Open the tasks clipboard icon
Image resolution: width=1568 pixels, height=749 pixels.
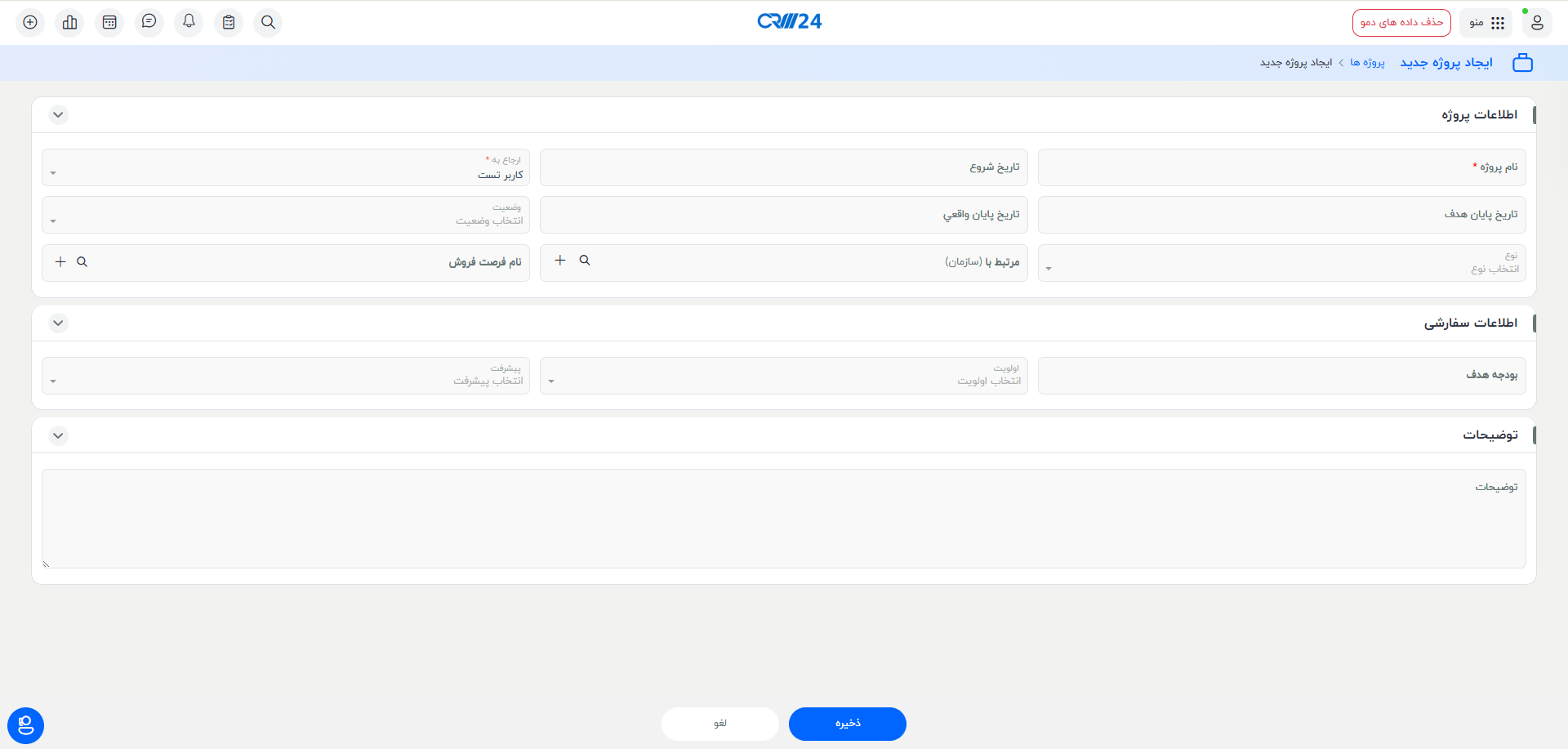(x=229, y=22)
